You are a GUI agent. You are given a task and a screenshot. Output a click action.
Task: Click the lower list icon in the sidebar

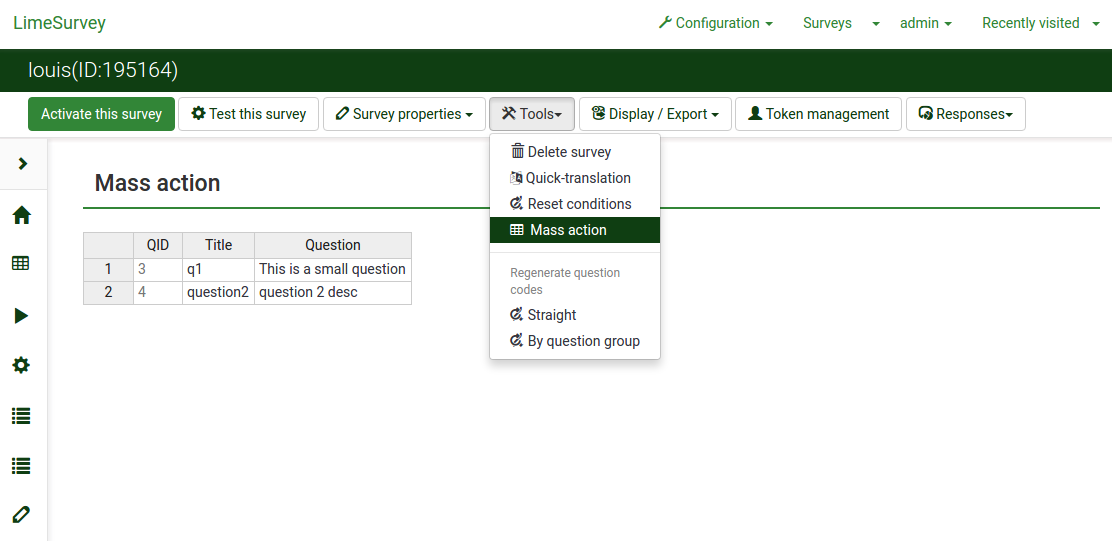(x=21, y=466)
